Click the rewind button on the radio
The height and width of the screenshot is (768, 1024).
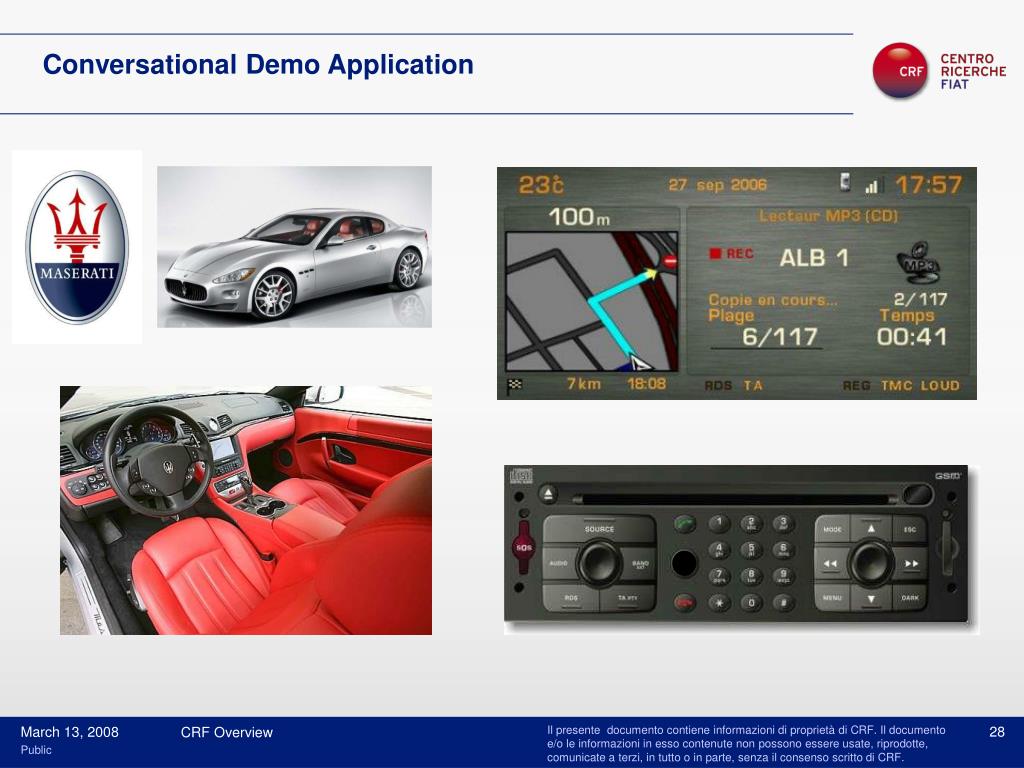[x=830, y=563]
